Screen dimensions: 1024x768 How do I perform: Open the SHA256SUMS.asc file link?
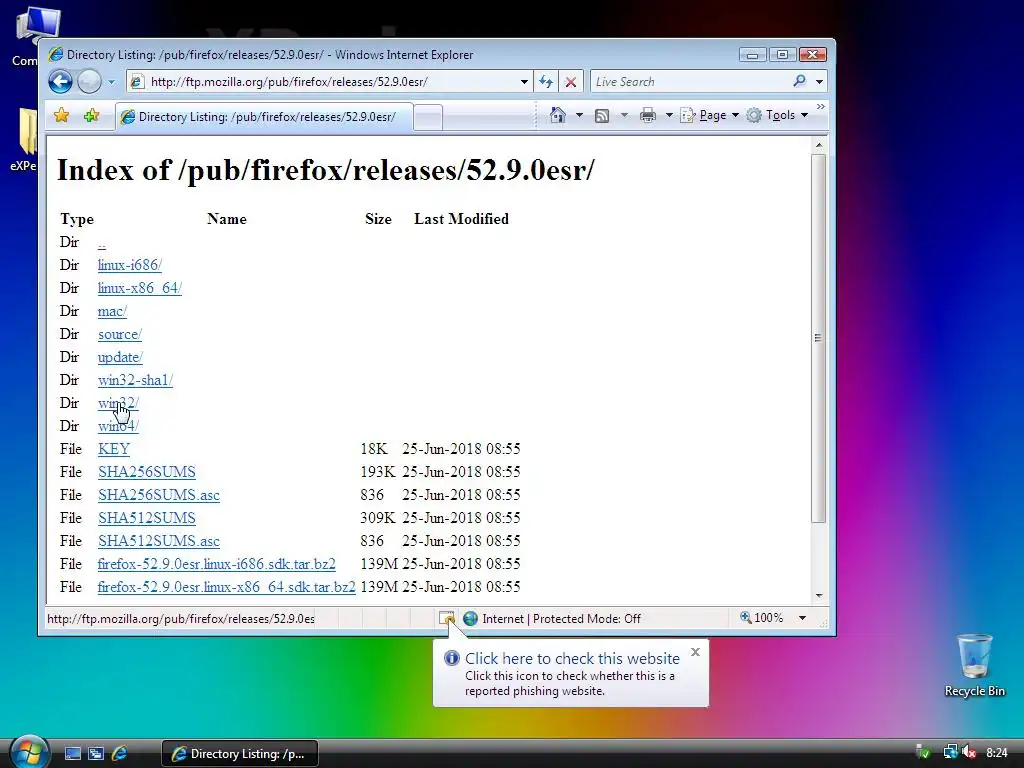(159, 495)
